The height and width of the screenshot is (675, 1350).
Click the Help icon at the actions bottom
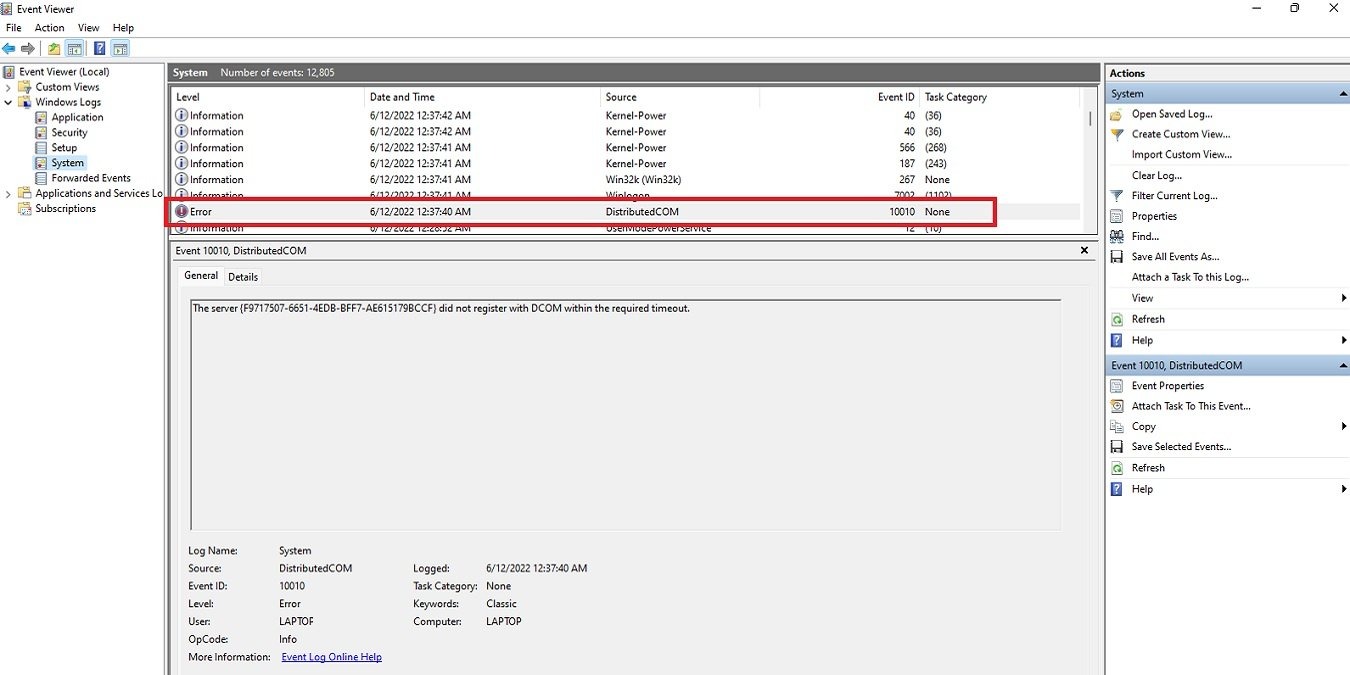tap(1116, 488)
